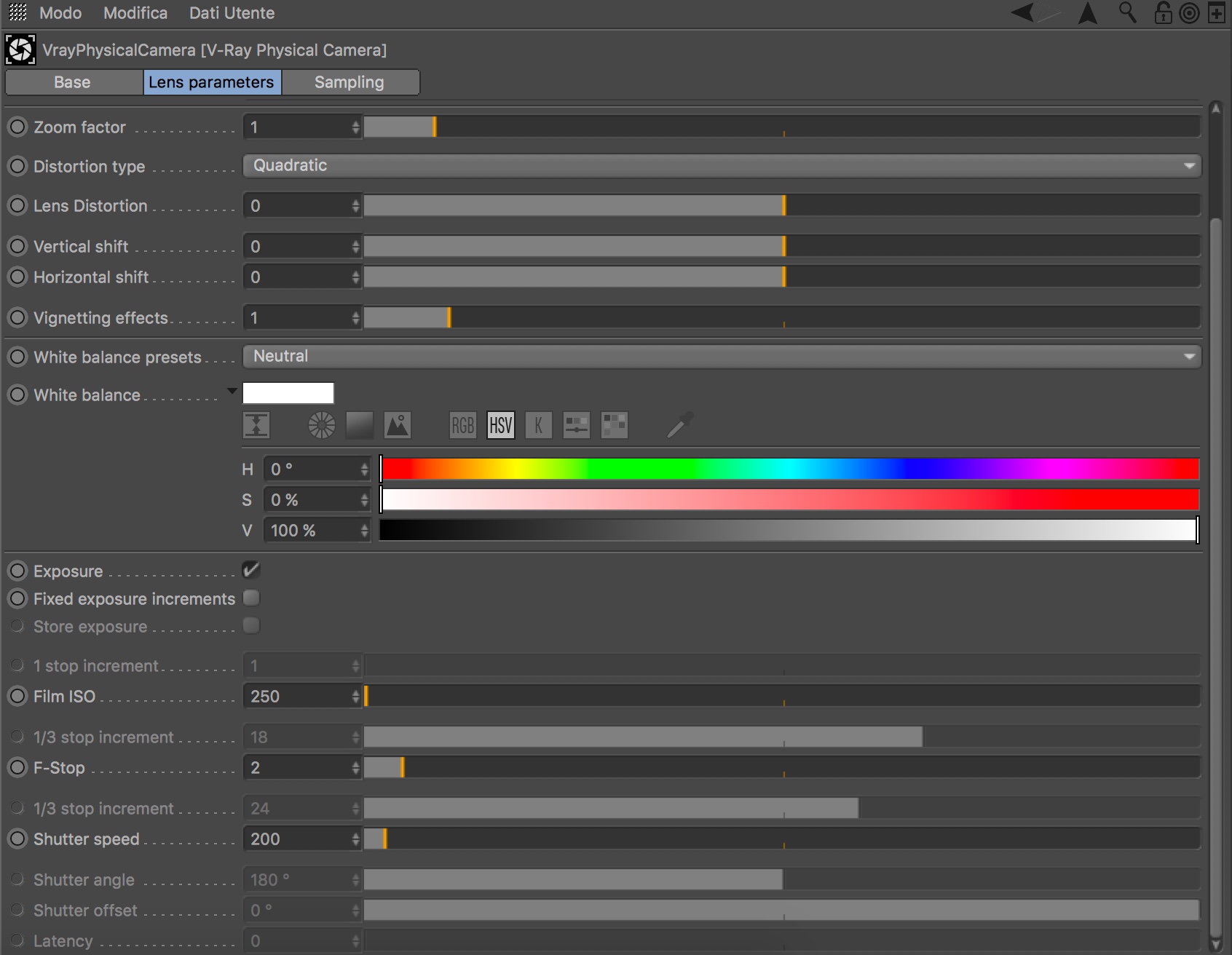
Task: Click the target mode icon in header
Action: pos(1189,13)
